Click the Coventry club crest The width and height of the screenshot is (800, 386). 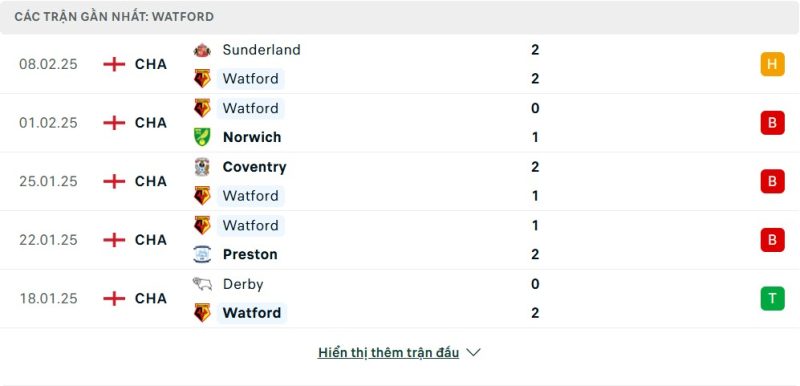click(x=202, y=167)
